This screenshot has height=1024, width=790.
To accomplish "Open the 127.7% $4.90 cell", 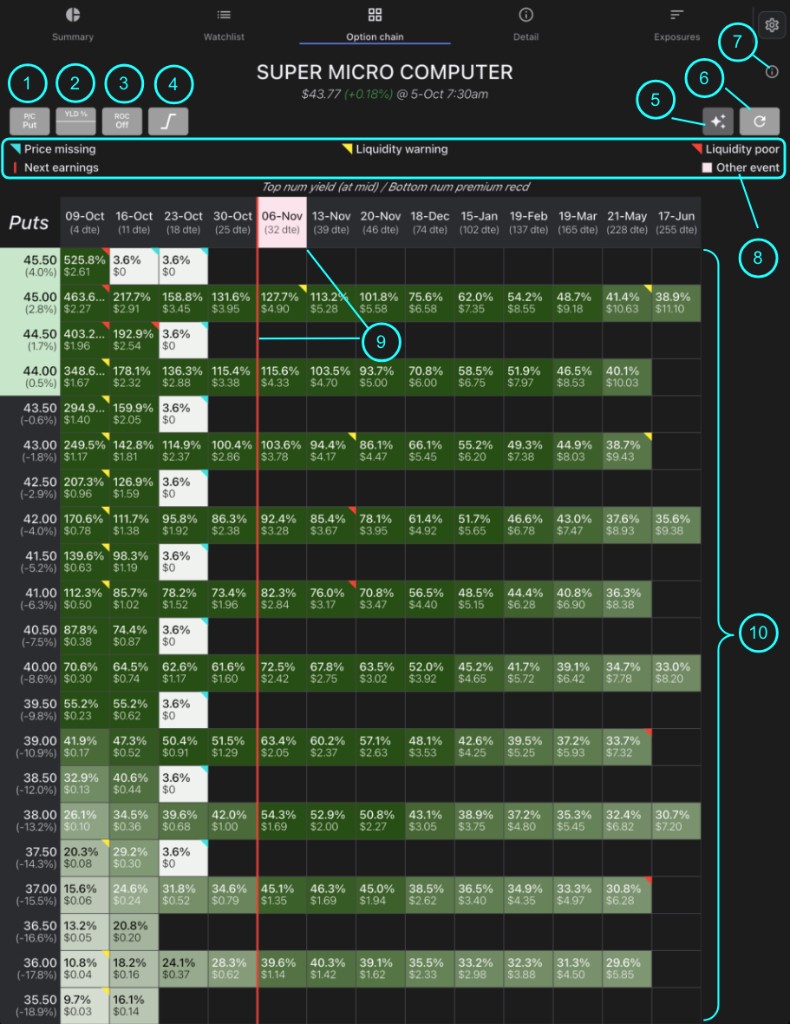I will (x=282, y=303).
